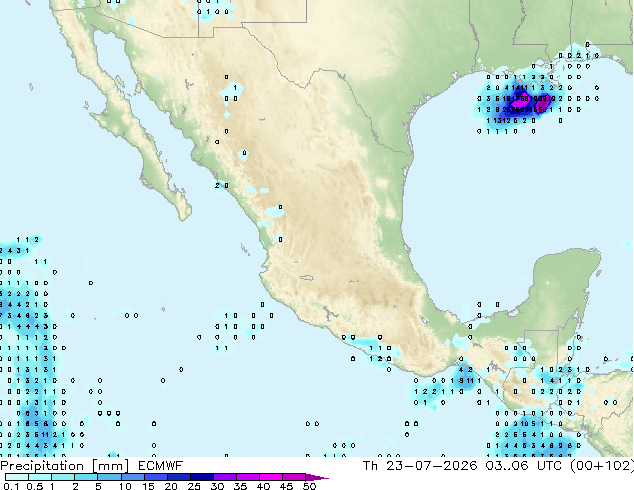The height and width of the screenshot is (490, 634).
Task: Click the magenta heavy-rain core in the Gulf of Mexico
Action: [520, 100]
